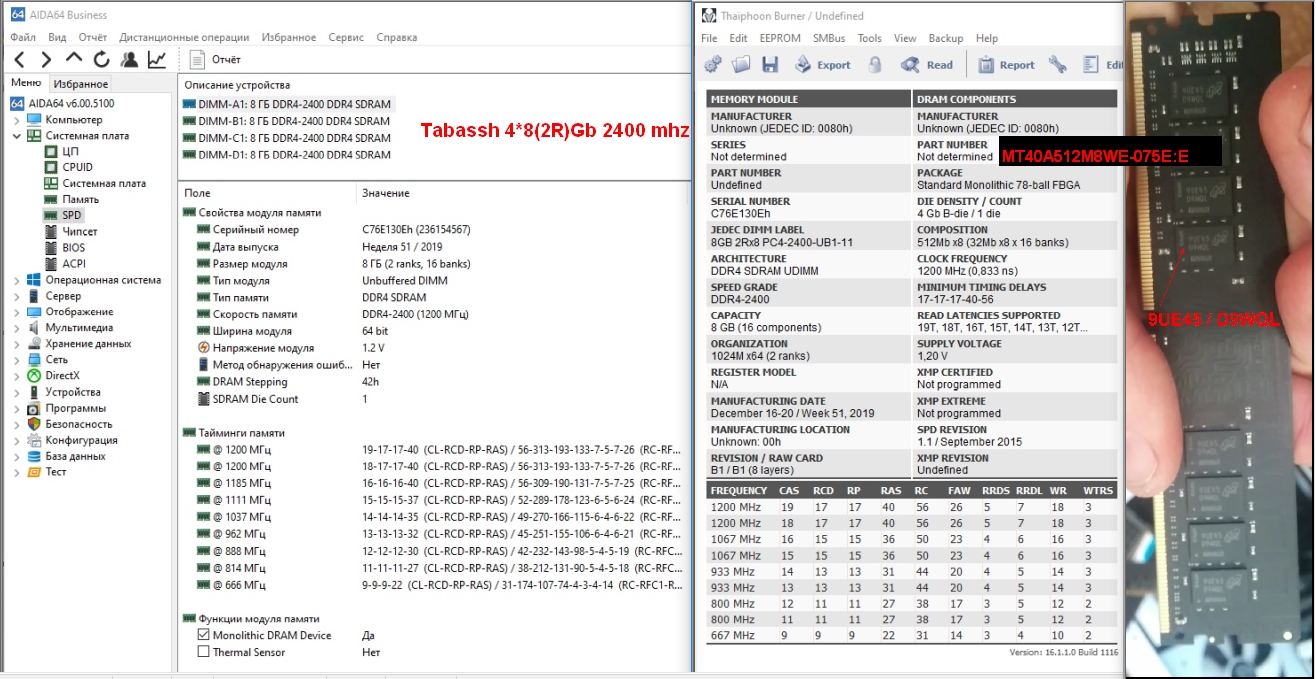Open Help menu in Thaiphoon Burner
The width and height of the screenshot is (1316, 679).
click(987, 38)
